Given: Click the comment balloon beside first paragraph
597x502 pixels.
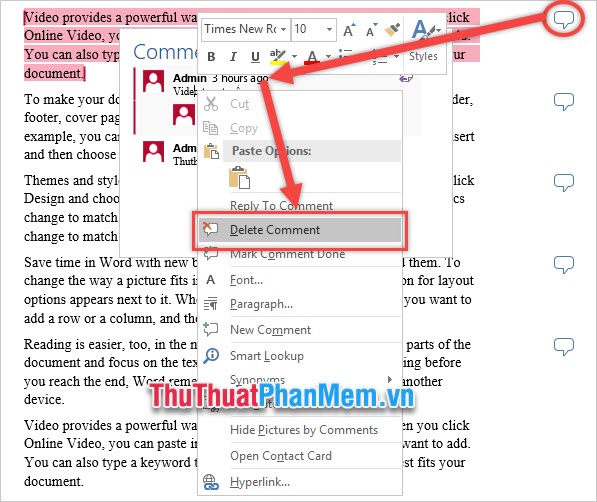Looking at the screenshot, I should click(x=563, y=19).
